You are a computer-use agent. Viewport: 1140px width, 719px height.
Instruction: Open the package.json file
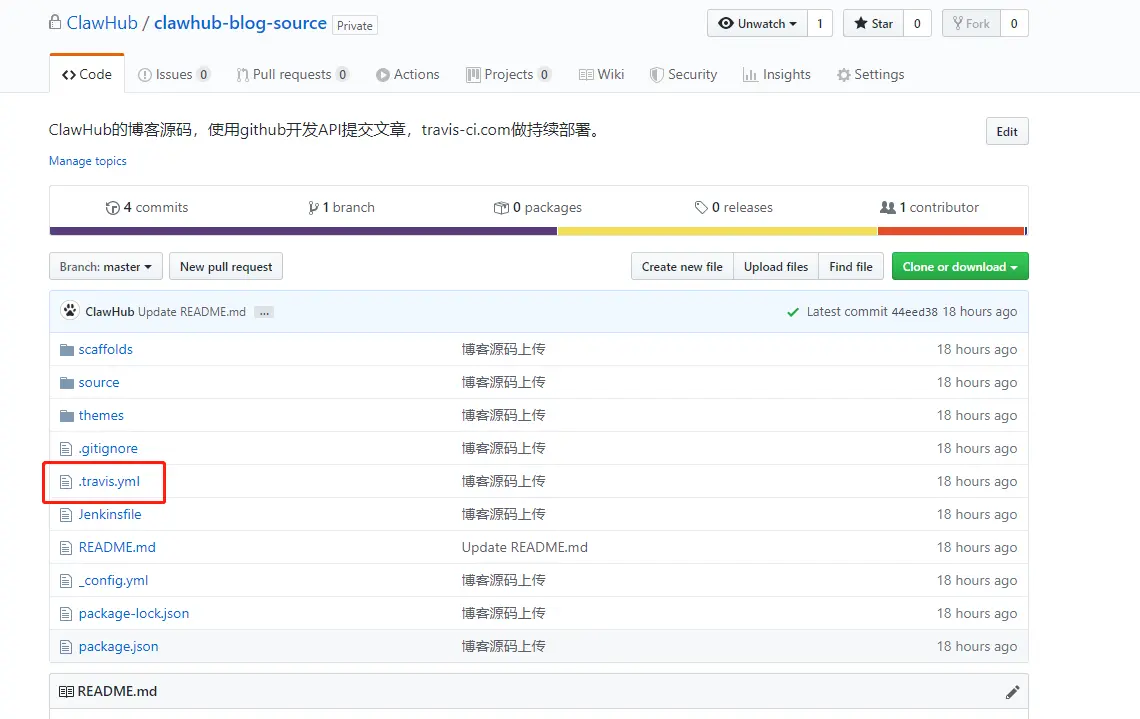coord(119,646)
